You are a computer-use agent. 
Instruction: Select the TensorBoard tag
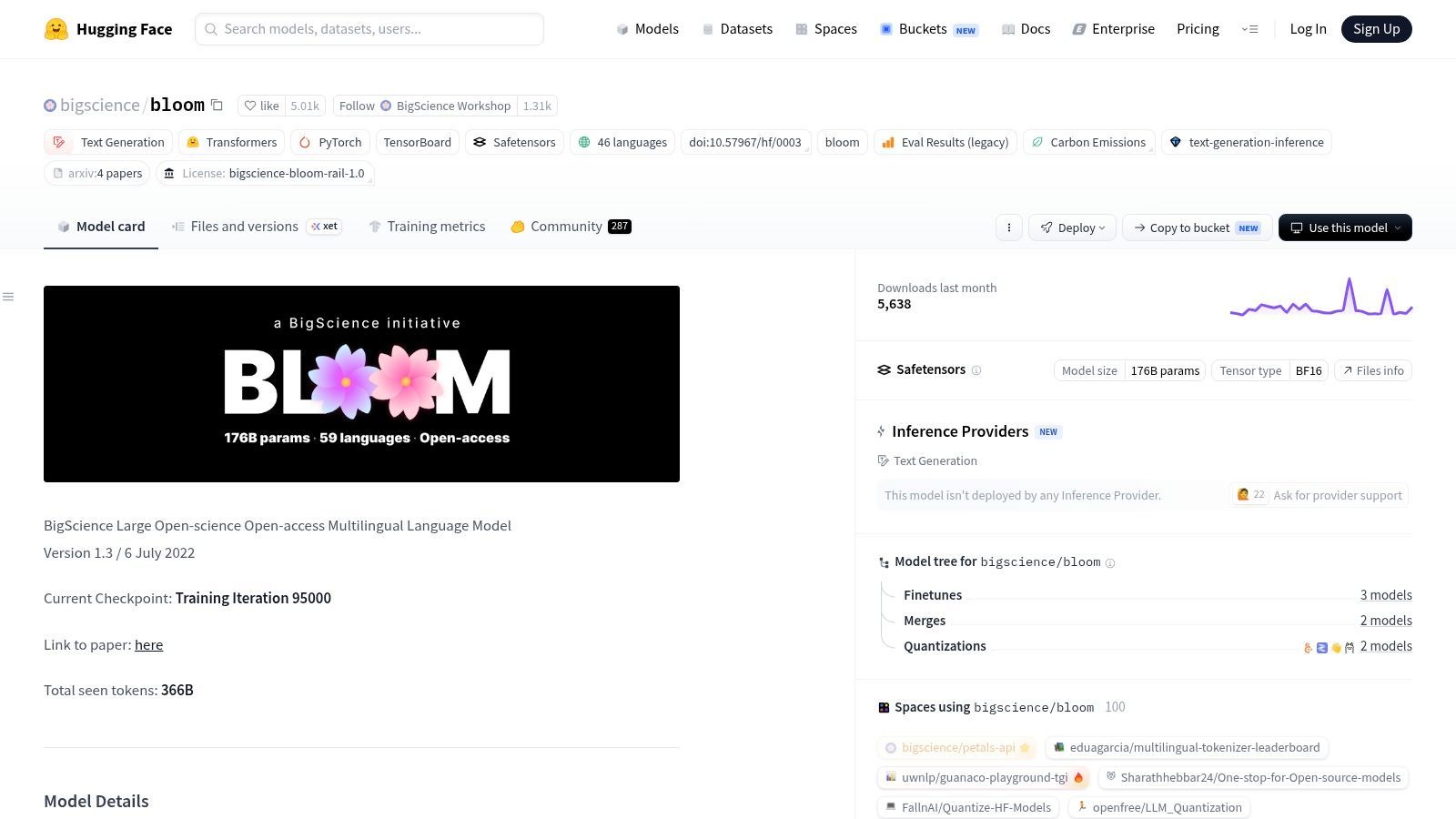pyautogui.click(x=417, y=142)
